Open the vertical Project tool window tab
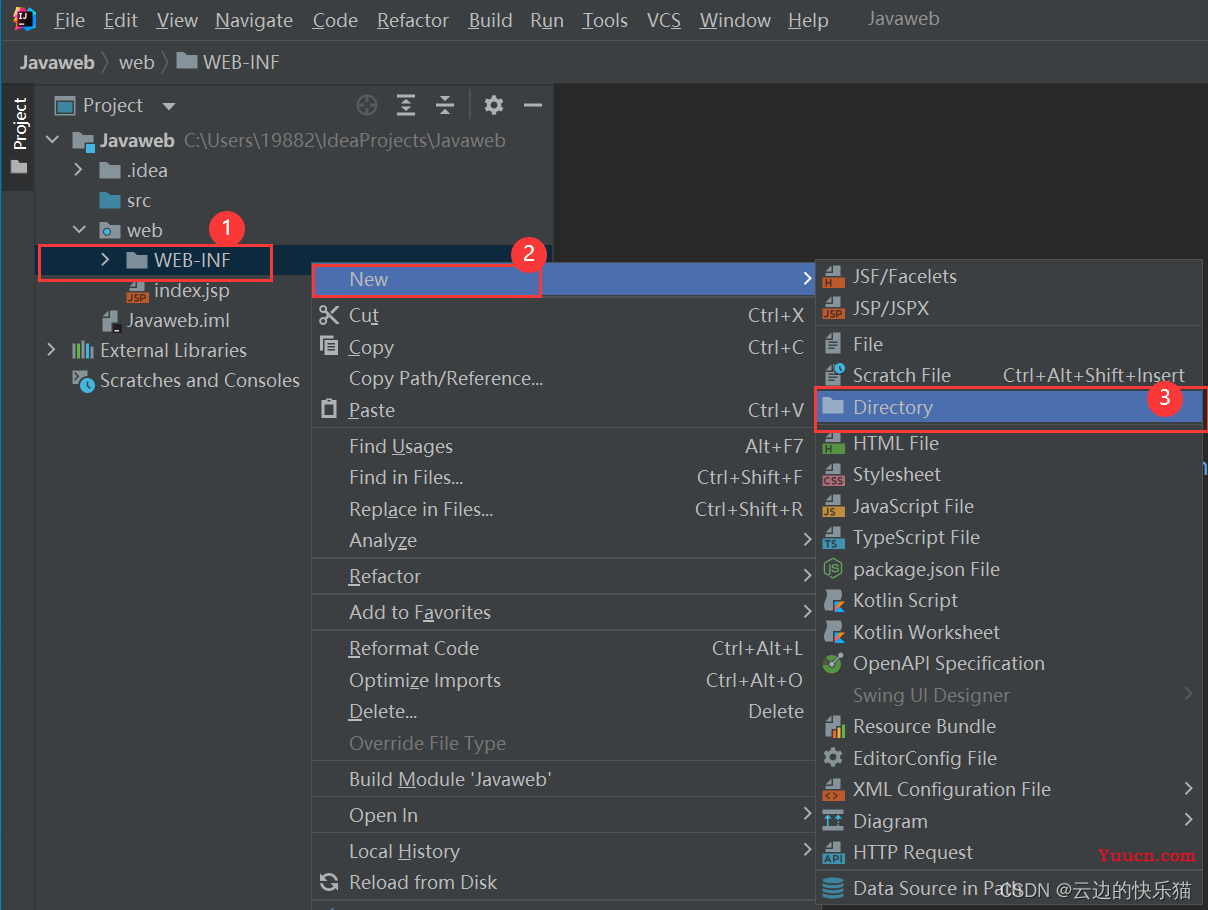 [x=19, y=136]
